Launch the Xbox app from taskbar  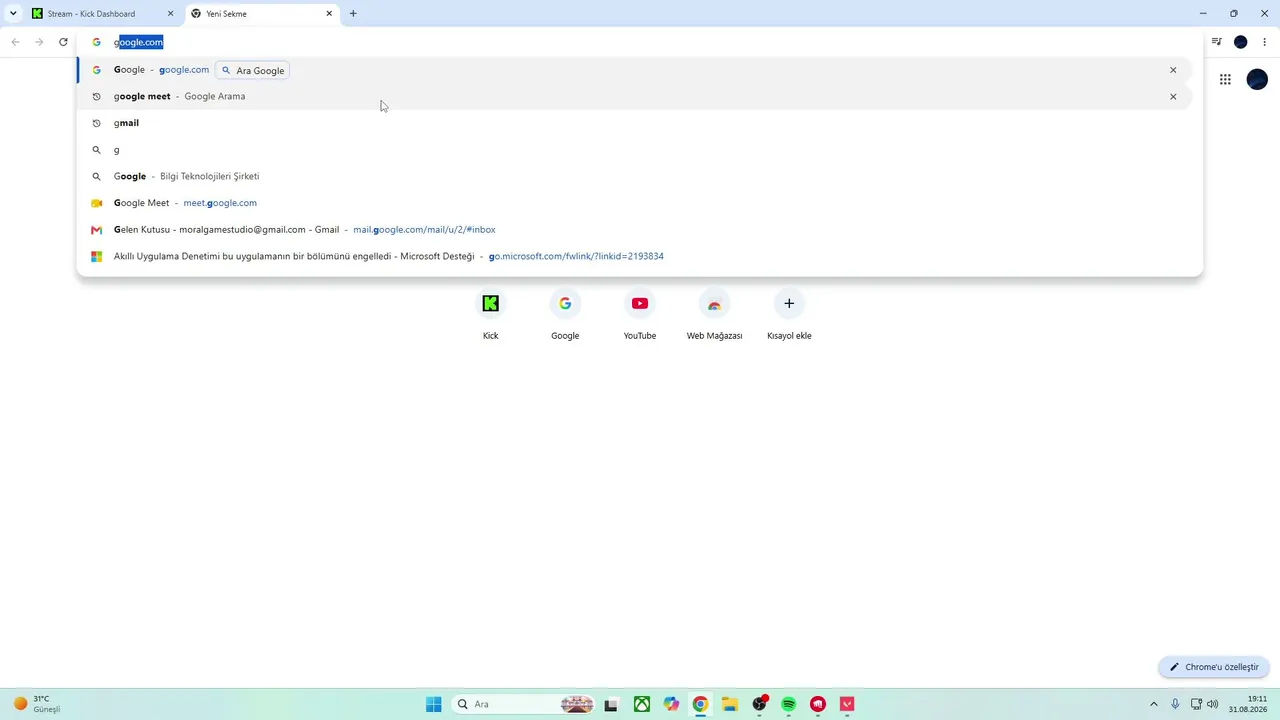(642, 704)
